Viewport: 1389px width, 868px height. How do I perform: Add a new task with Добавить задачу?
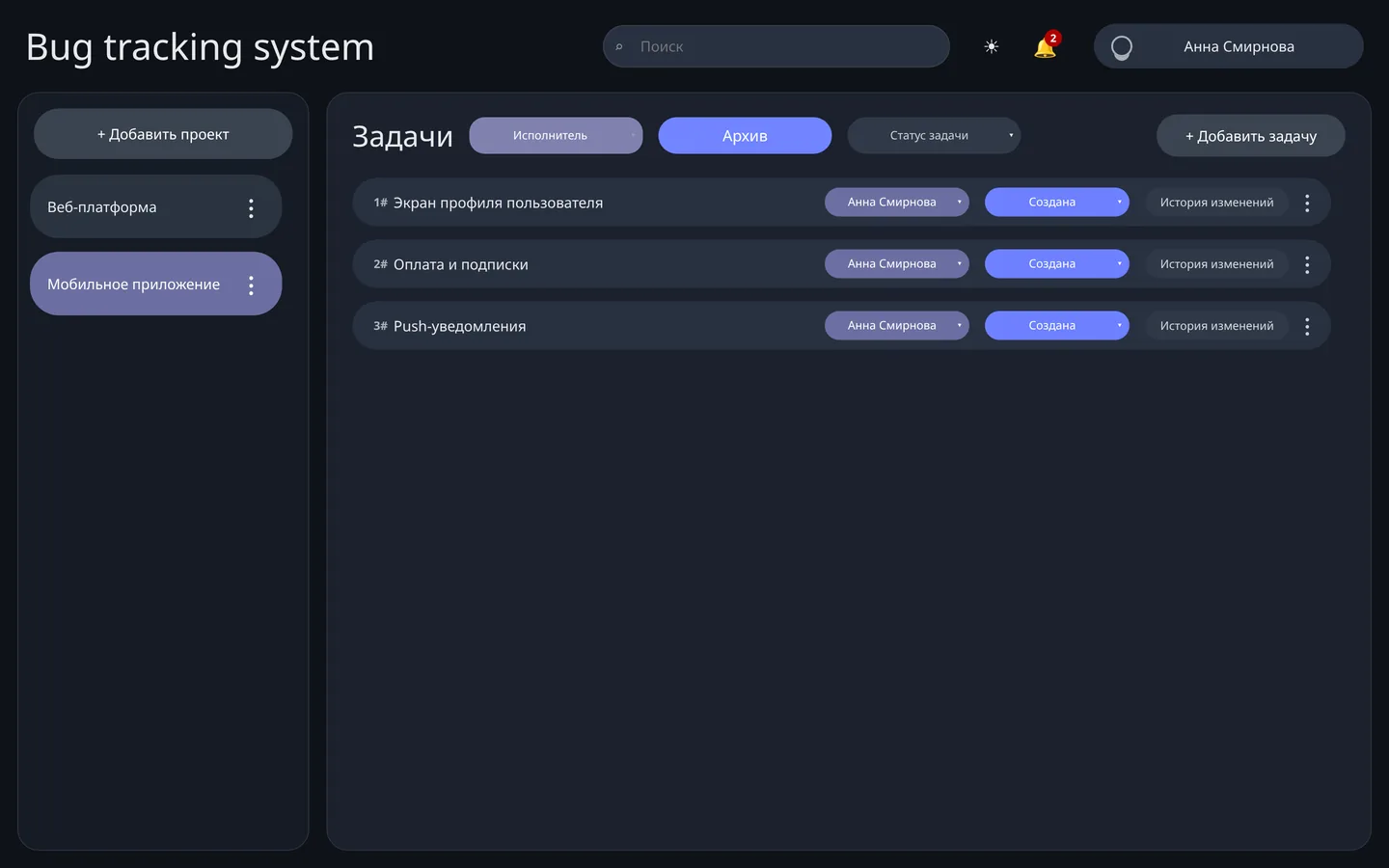pyautogui.click(x=1251, y=136)
